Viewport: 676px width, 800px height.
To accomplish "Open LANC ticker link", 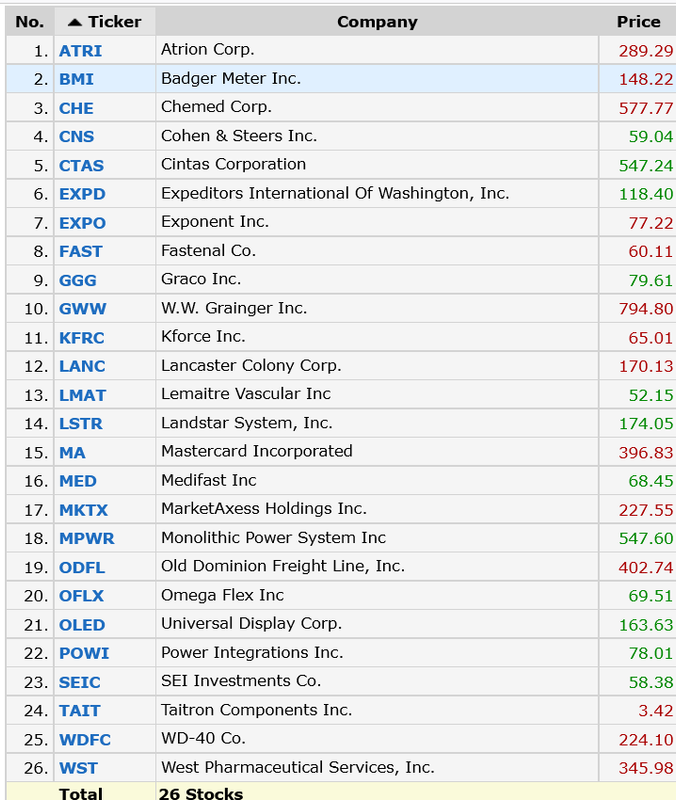I will click(x=82, y=366).
